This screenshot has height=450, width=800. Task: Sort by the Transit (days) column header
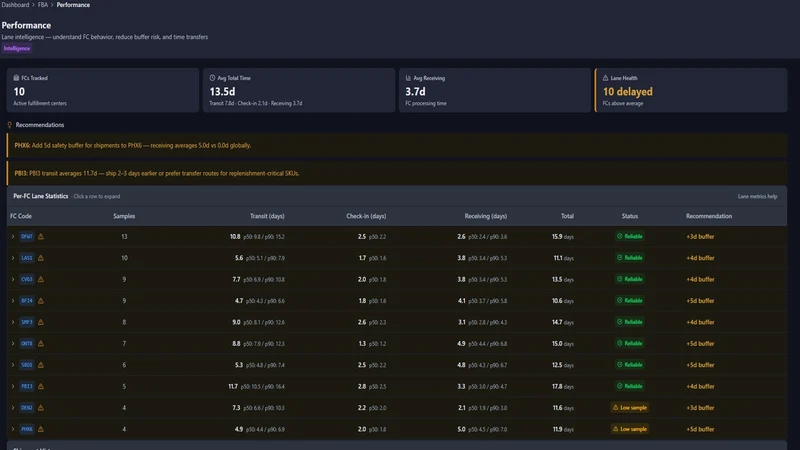pos(267,216)
